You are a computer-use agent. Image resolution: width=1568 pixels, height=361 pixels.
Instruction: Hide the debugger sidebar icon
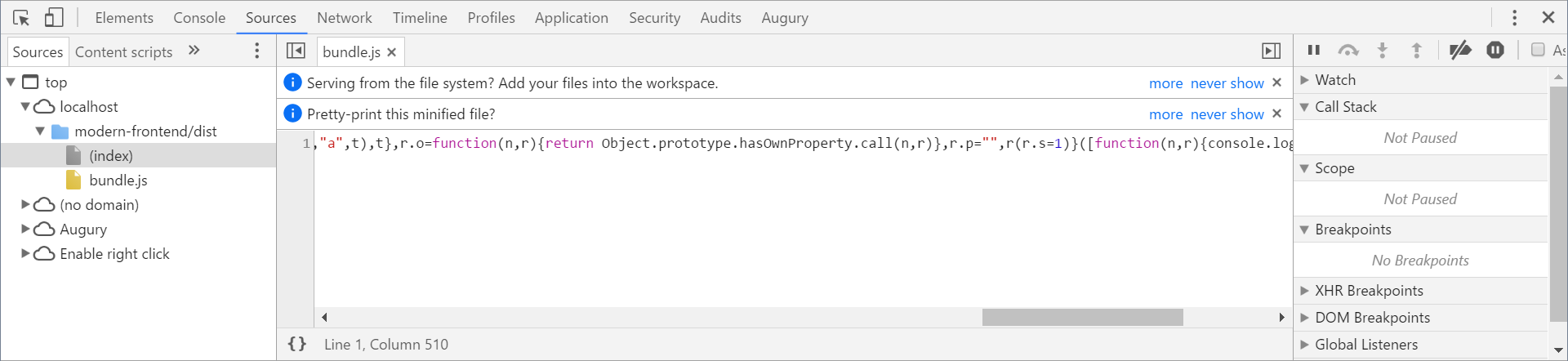pos(1271,51)
